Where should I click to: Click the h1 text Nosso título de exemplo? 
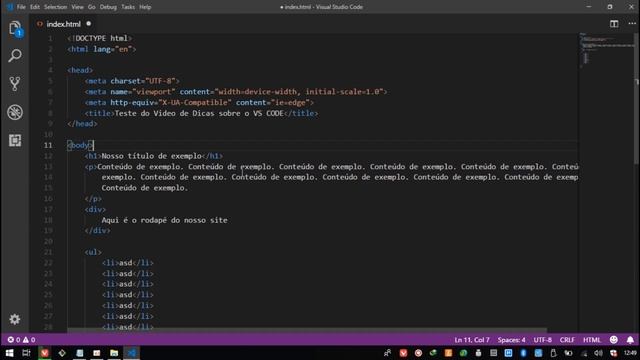tap(151, 156)
